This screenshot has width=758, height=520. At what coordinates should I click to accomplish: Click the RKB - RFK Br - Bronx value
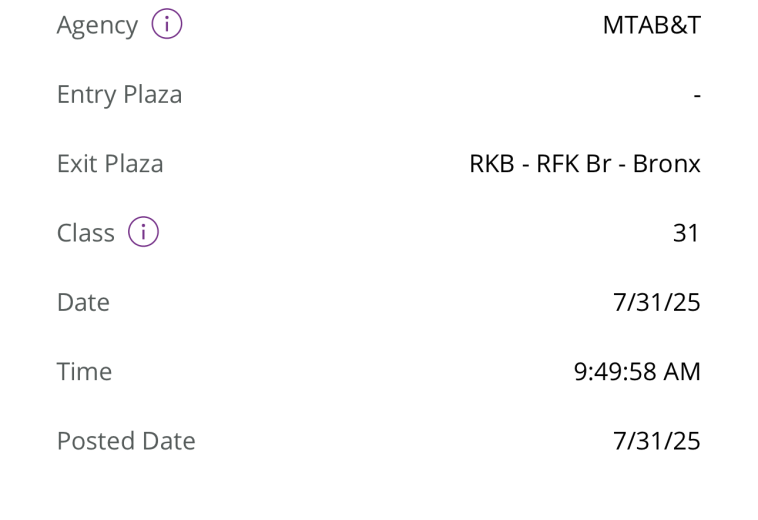coord(584,164)
